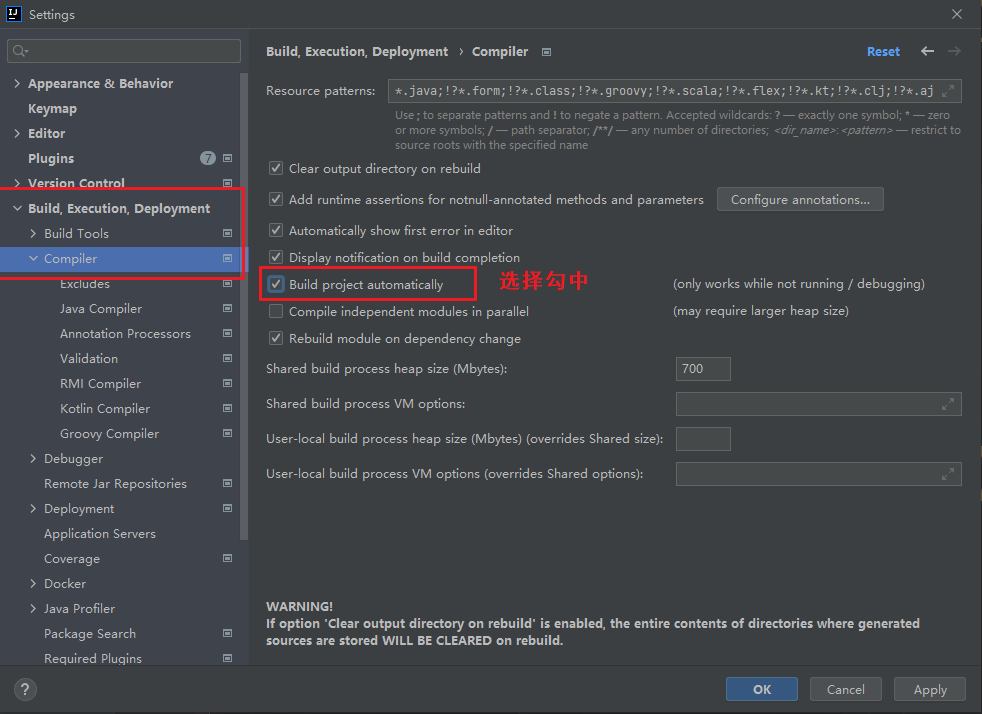This screenshot has height=714, width=982.
Task: Expand the Resource patterns field
Action: tap(948, 91)
